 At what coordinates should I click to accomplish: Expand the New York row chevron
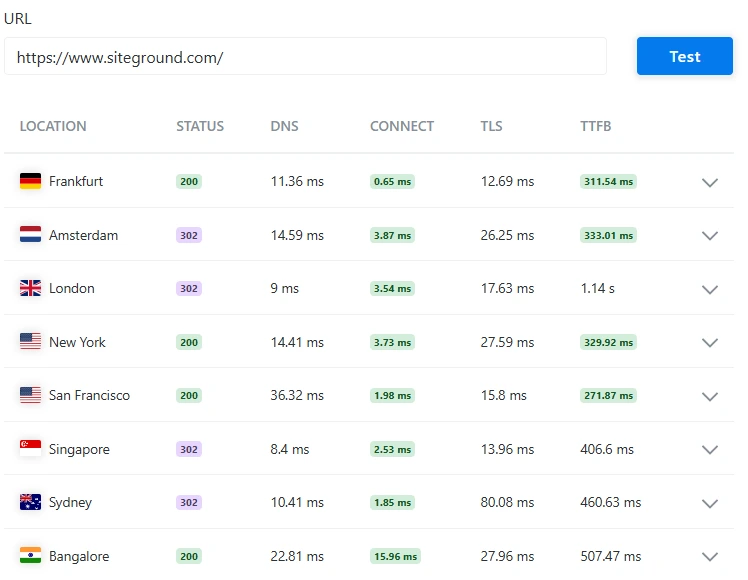pyautogui.click(x=710, y=342)
